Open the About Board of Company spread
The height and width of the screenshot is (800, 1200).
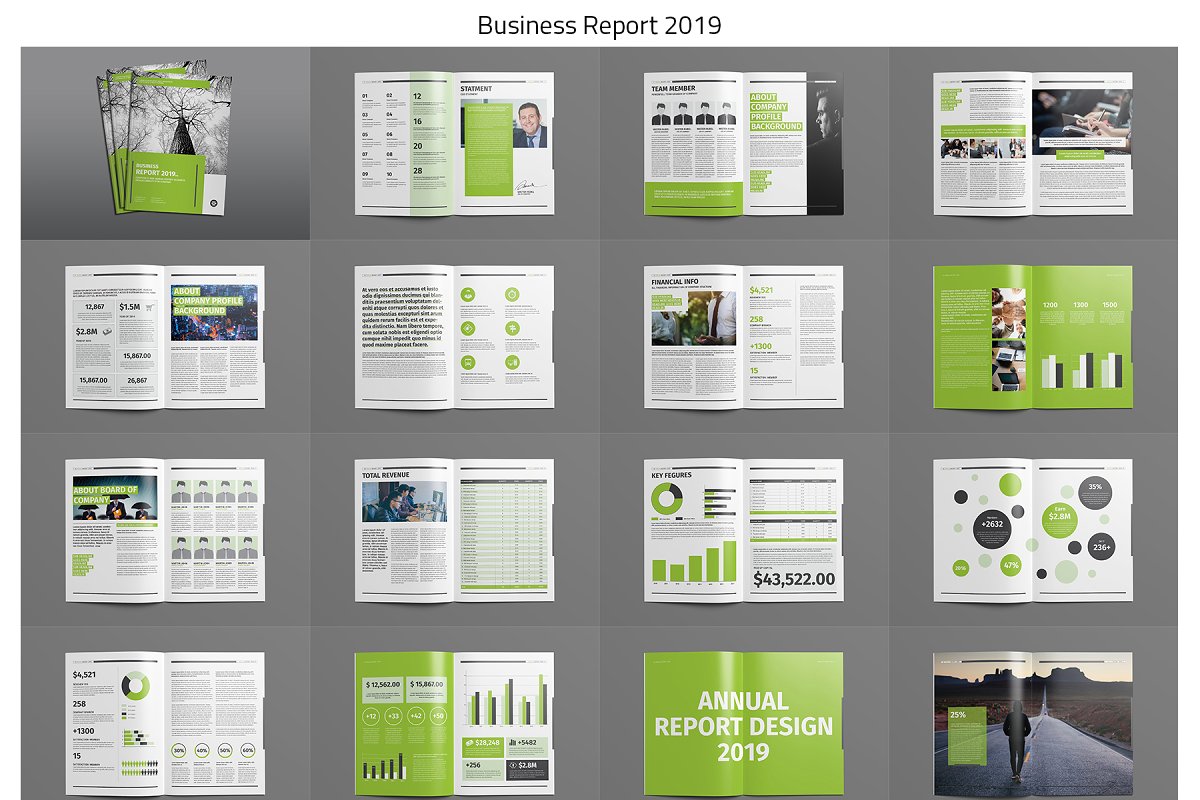(165, 530)
